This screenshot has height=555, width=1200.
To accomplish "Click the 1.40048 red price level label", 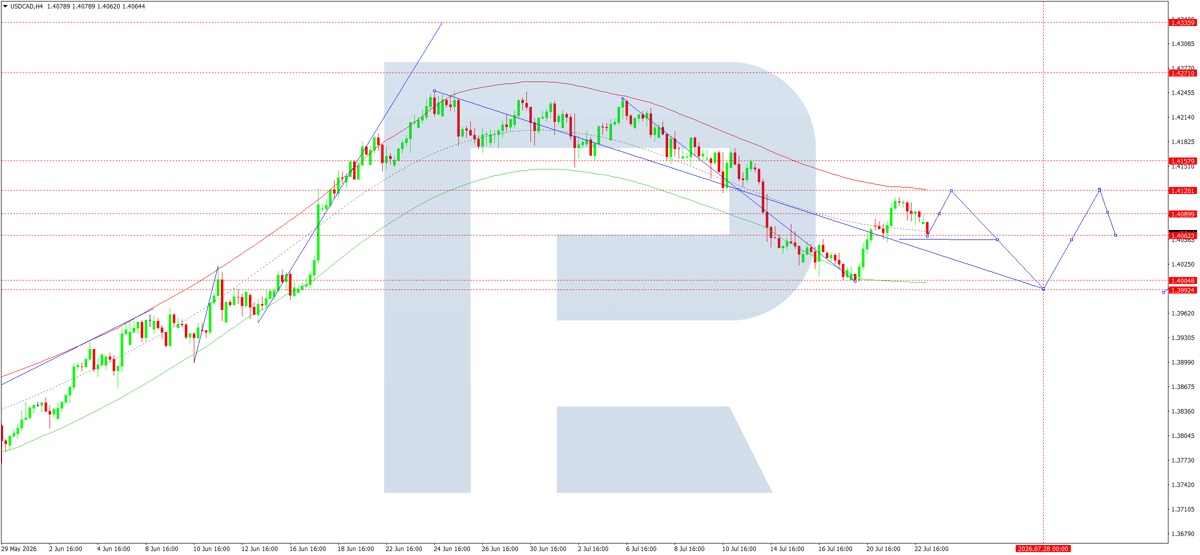I will [1184, 280].
